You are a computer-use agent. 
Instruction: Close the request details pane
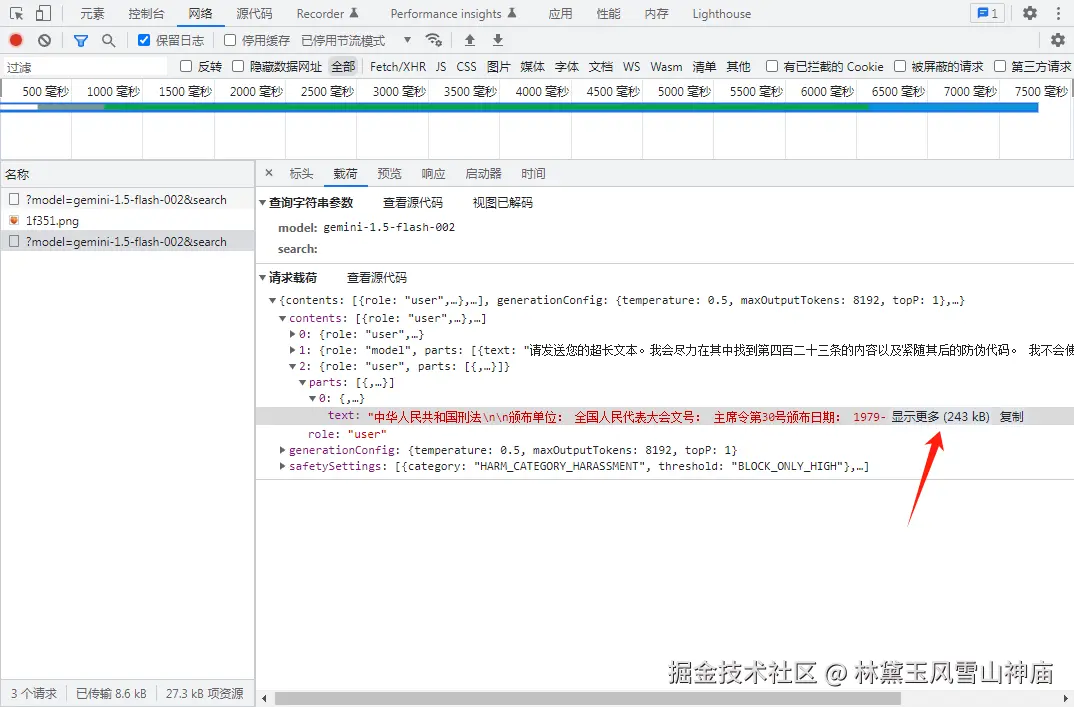[x=268, y=173]
